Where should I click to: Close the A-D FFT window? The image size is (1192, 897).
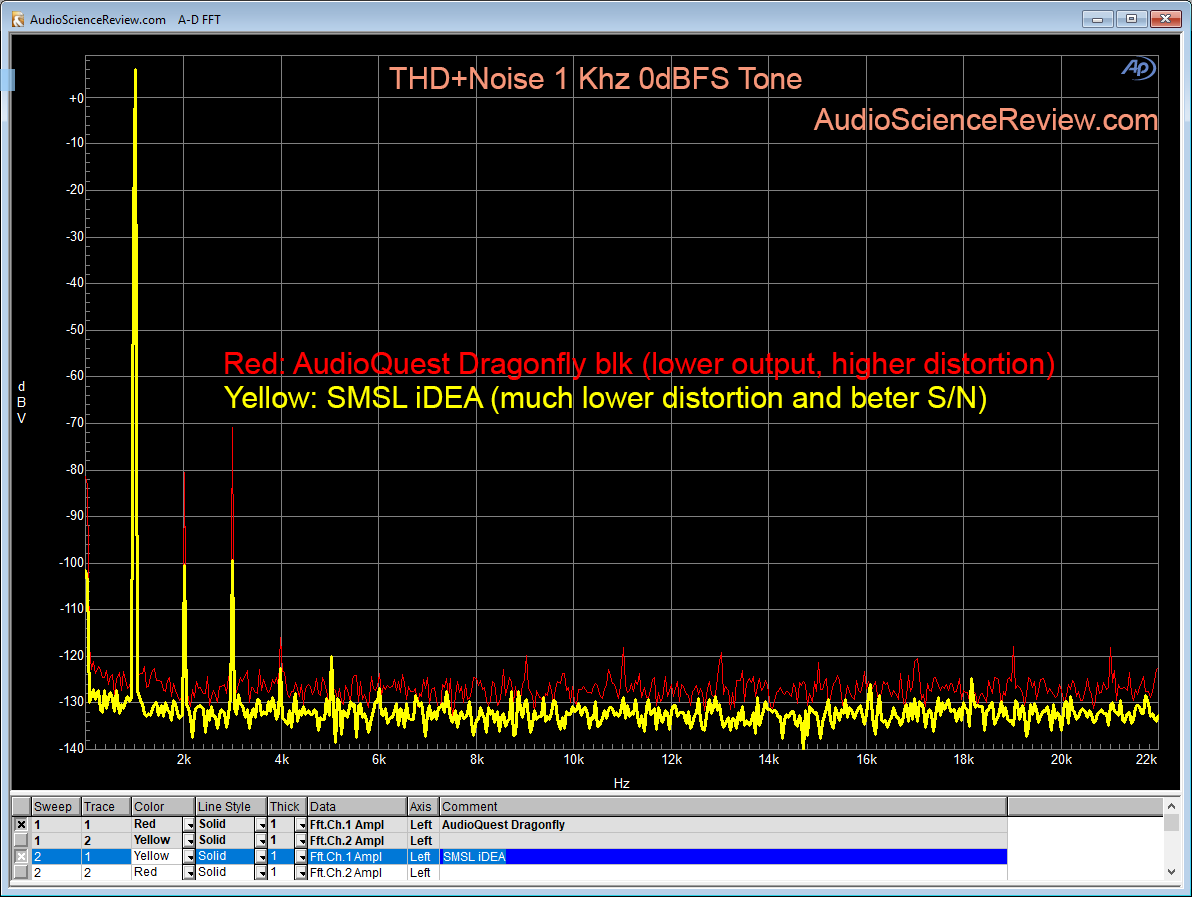point(1165,19)
